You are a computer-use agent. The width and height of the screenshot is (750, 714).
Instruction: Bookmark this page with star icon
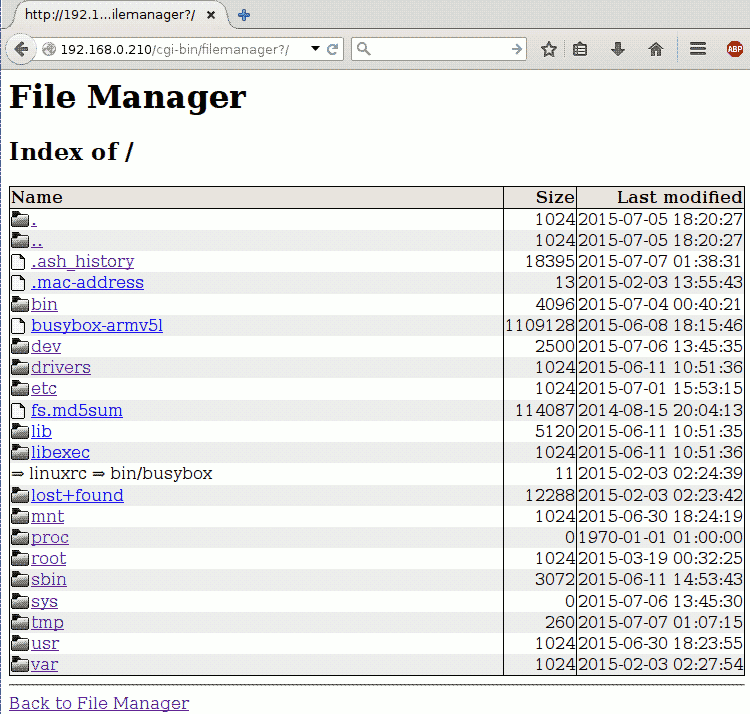click(x=549, y=49)
